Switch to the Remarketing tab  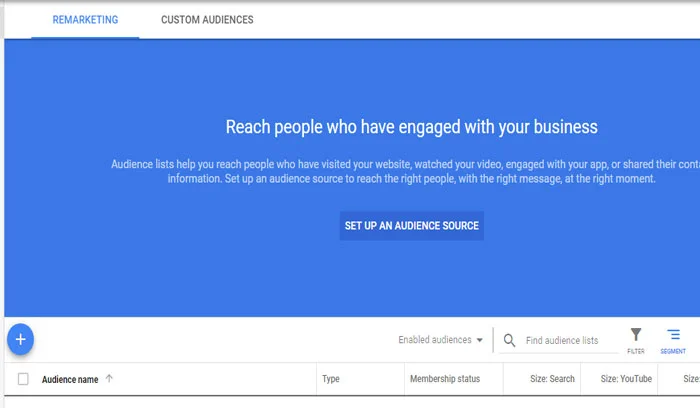coord(85,20)
